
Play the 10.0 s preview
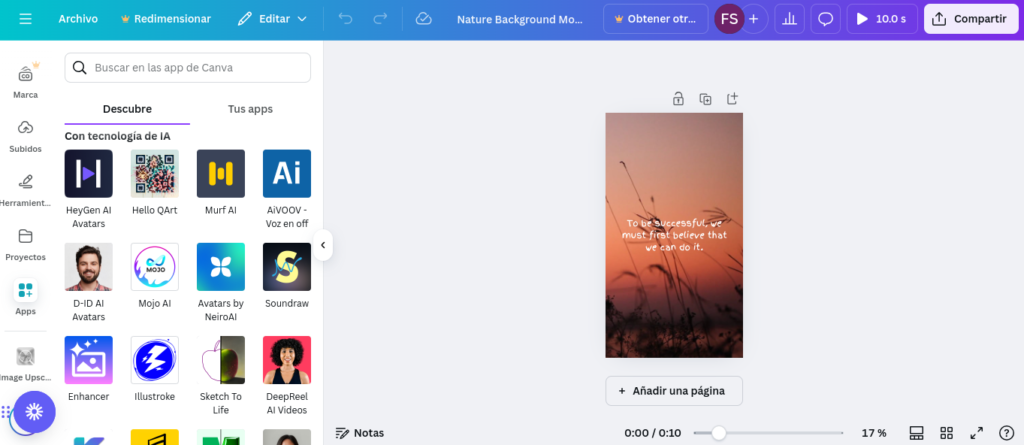coord(882,19)
